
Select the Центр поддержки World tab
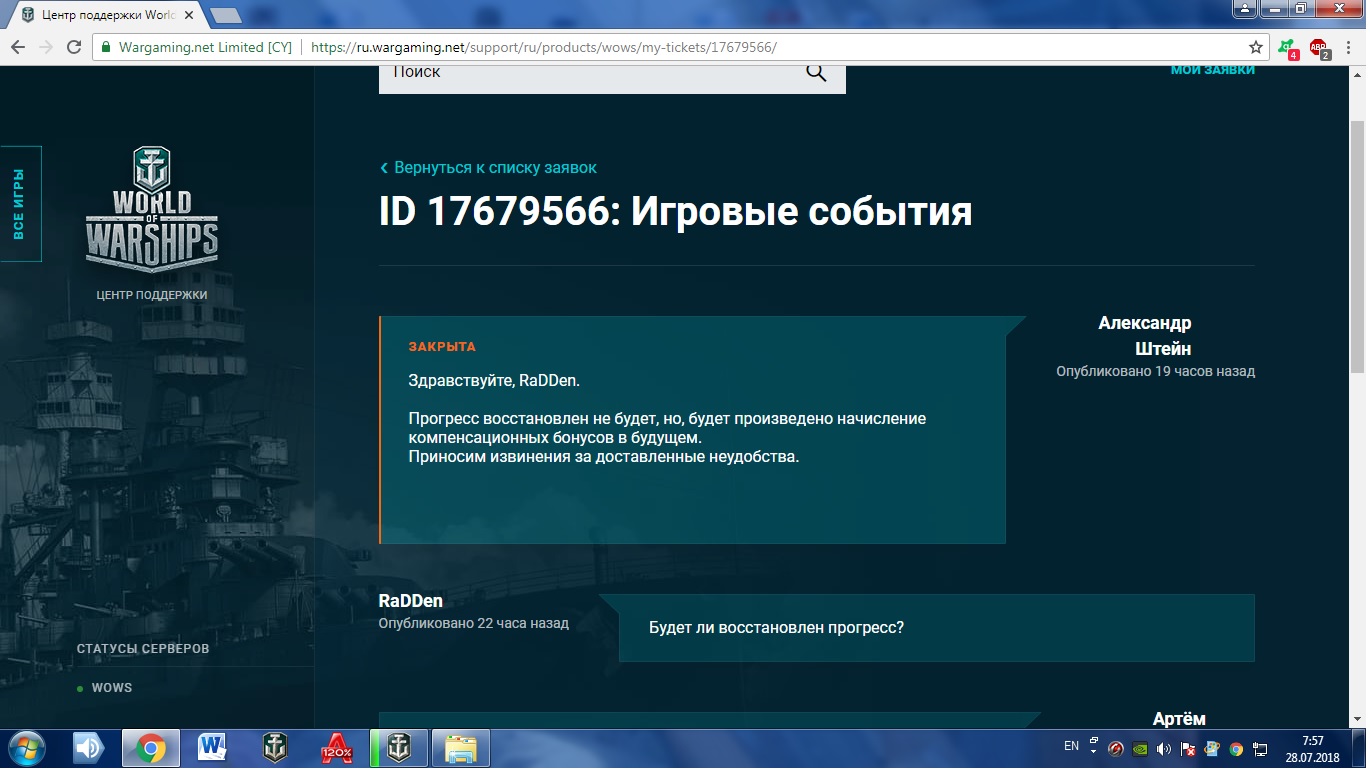(107, 15)
